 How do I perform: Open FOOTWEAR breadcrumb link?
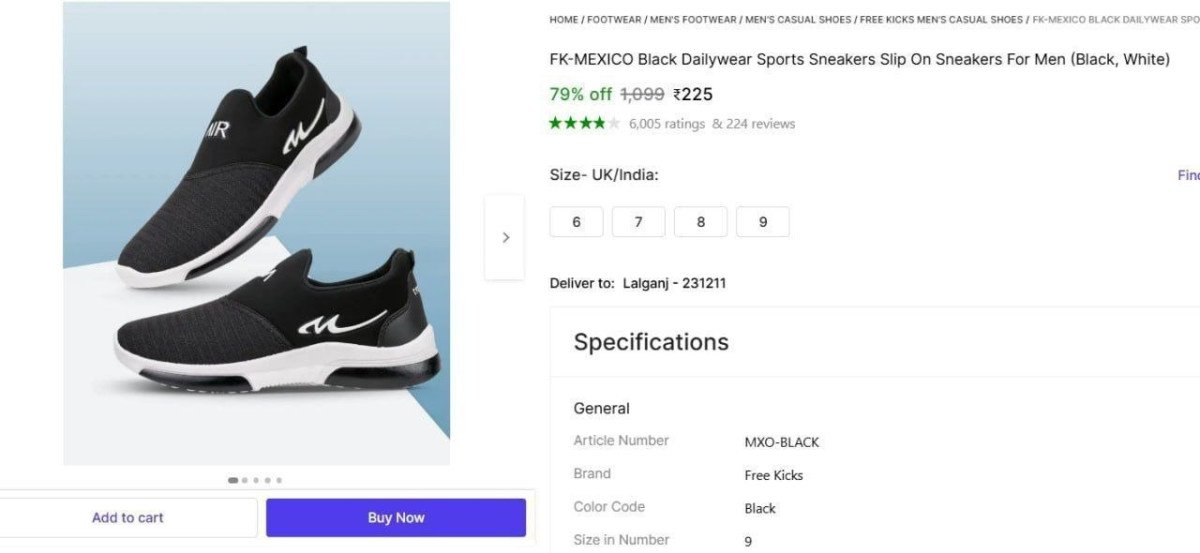[x=615, y=19]
